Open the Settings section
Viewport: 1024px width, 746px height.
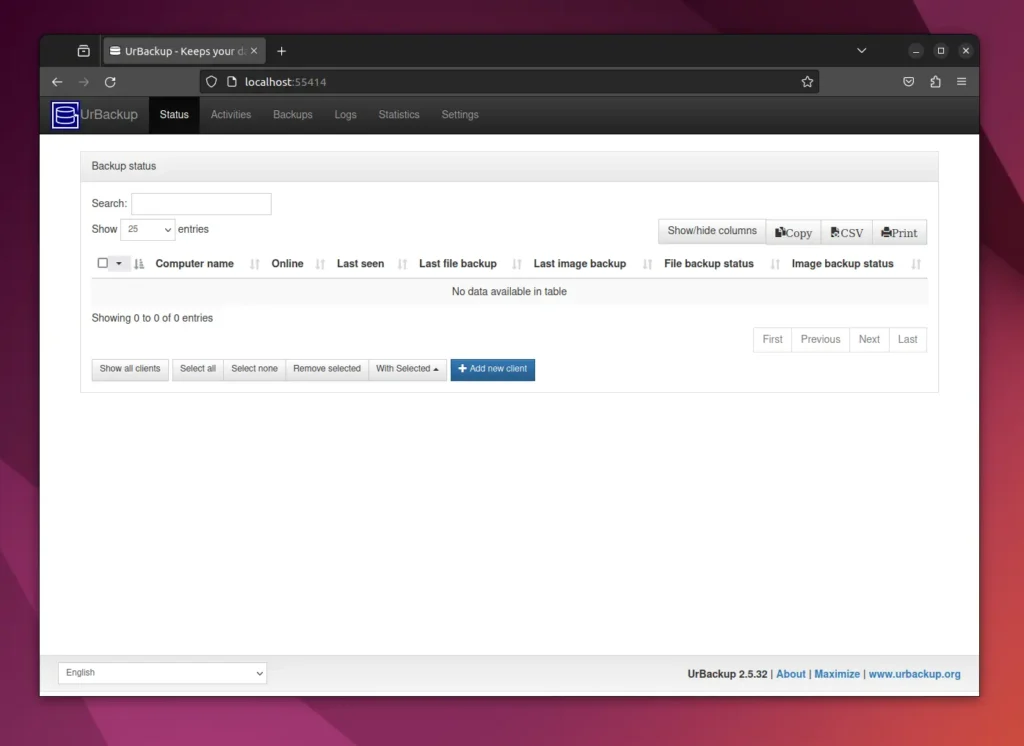click(x=459, y=115)
